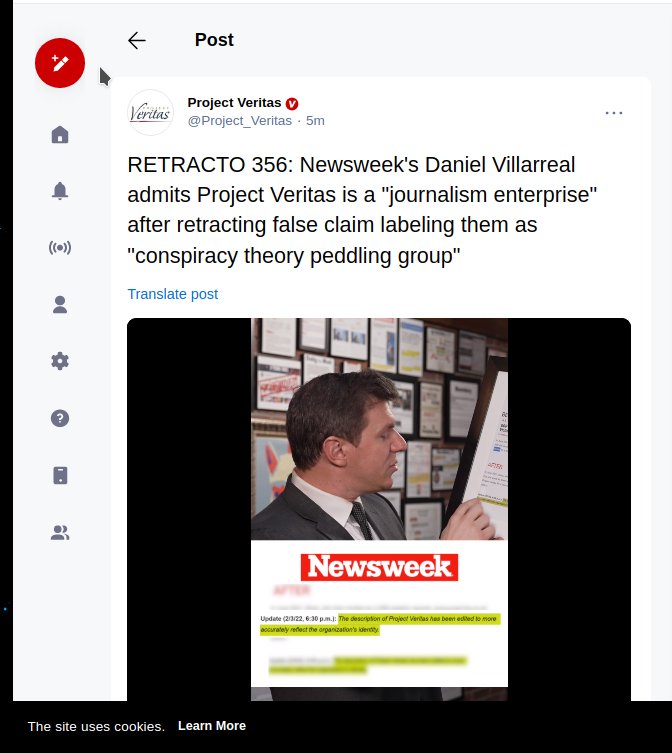672x753 pixels.
Task: Go to Home via house icon
Action: (x=60, y=134)
